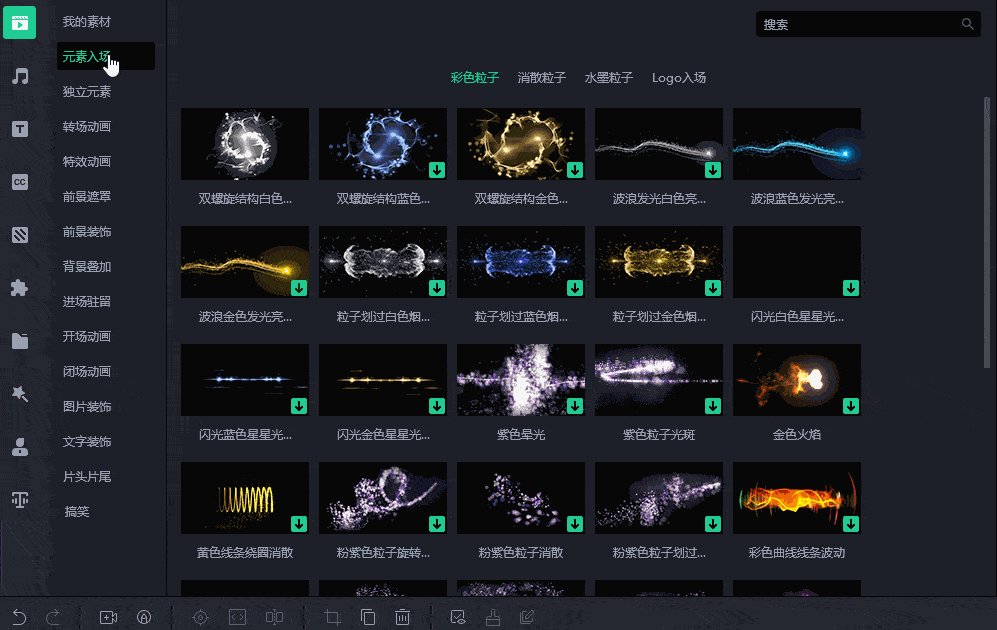997x630 pixels.
Task: Open the text-to-speech icon at sidebar bottom
Action: coord(20,500)
